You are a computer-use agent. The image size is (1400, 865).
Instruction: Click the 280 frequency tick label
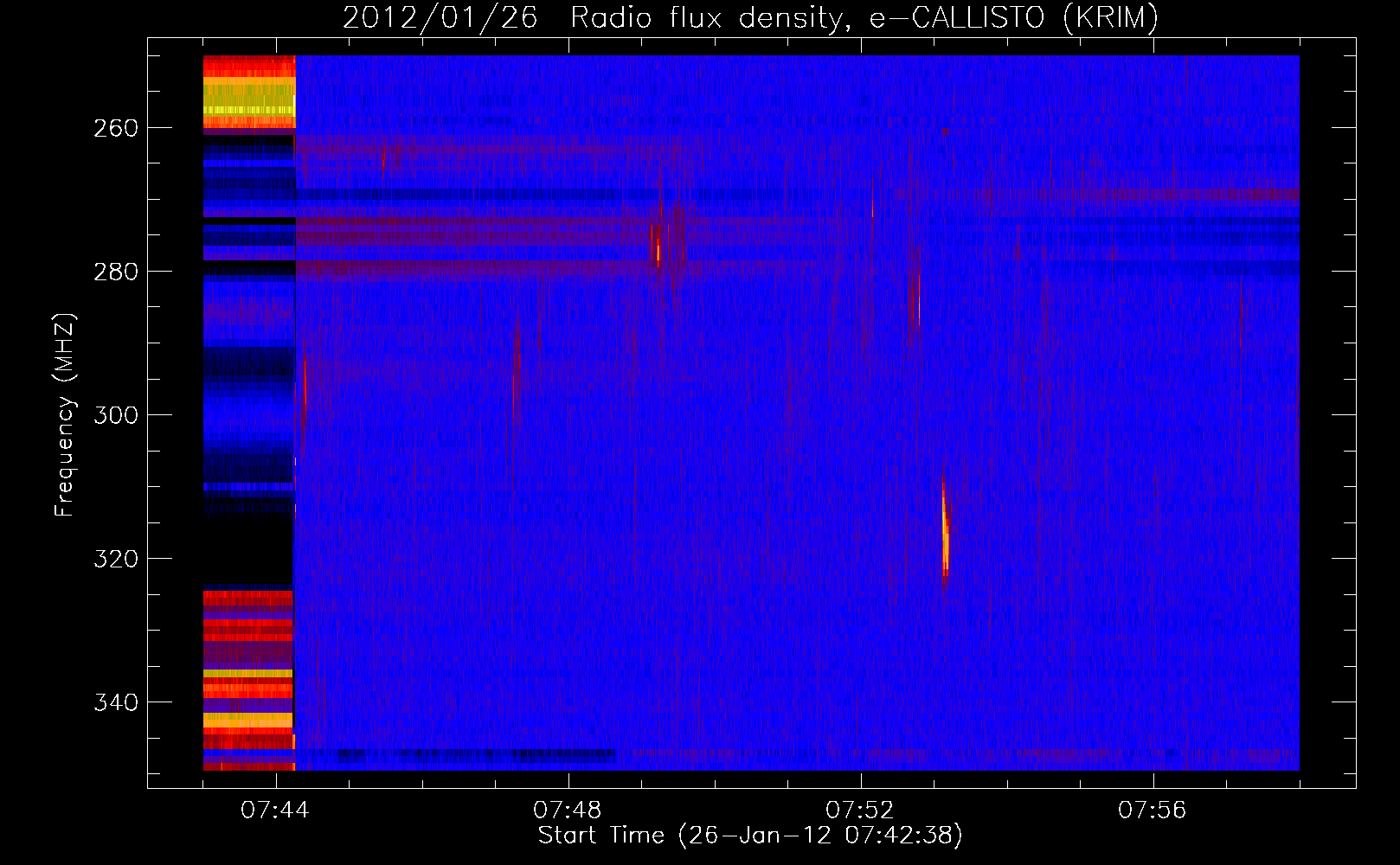(116, 272)
